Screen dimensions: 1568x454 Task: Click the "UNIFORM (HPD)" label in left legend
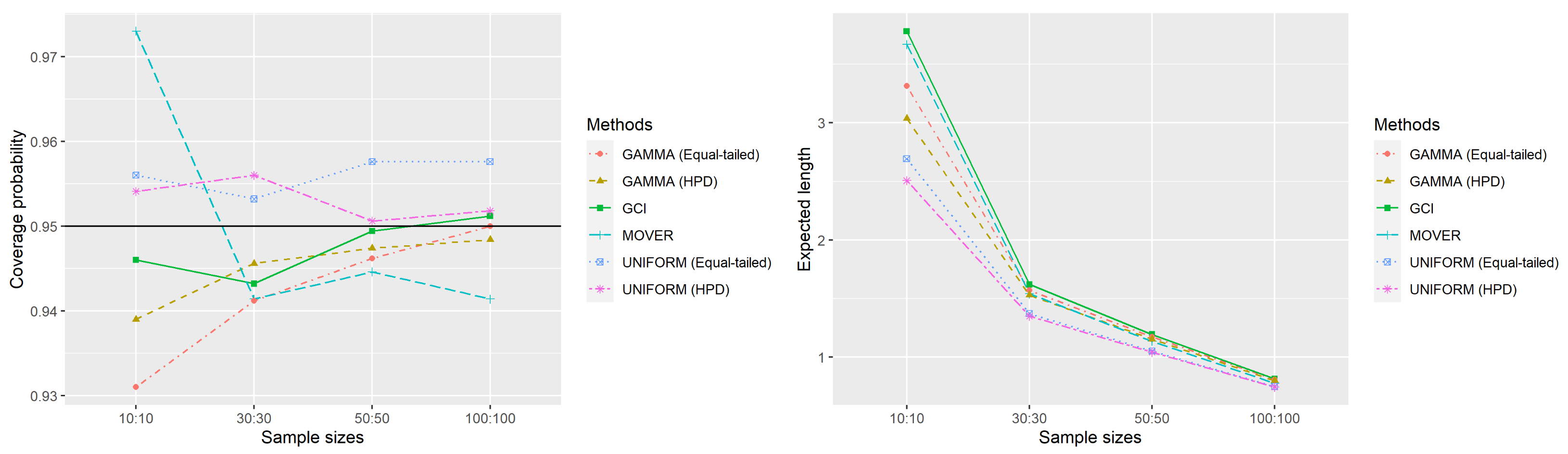[x=675, y=290]
